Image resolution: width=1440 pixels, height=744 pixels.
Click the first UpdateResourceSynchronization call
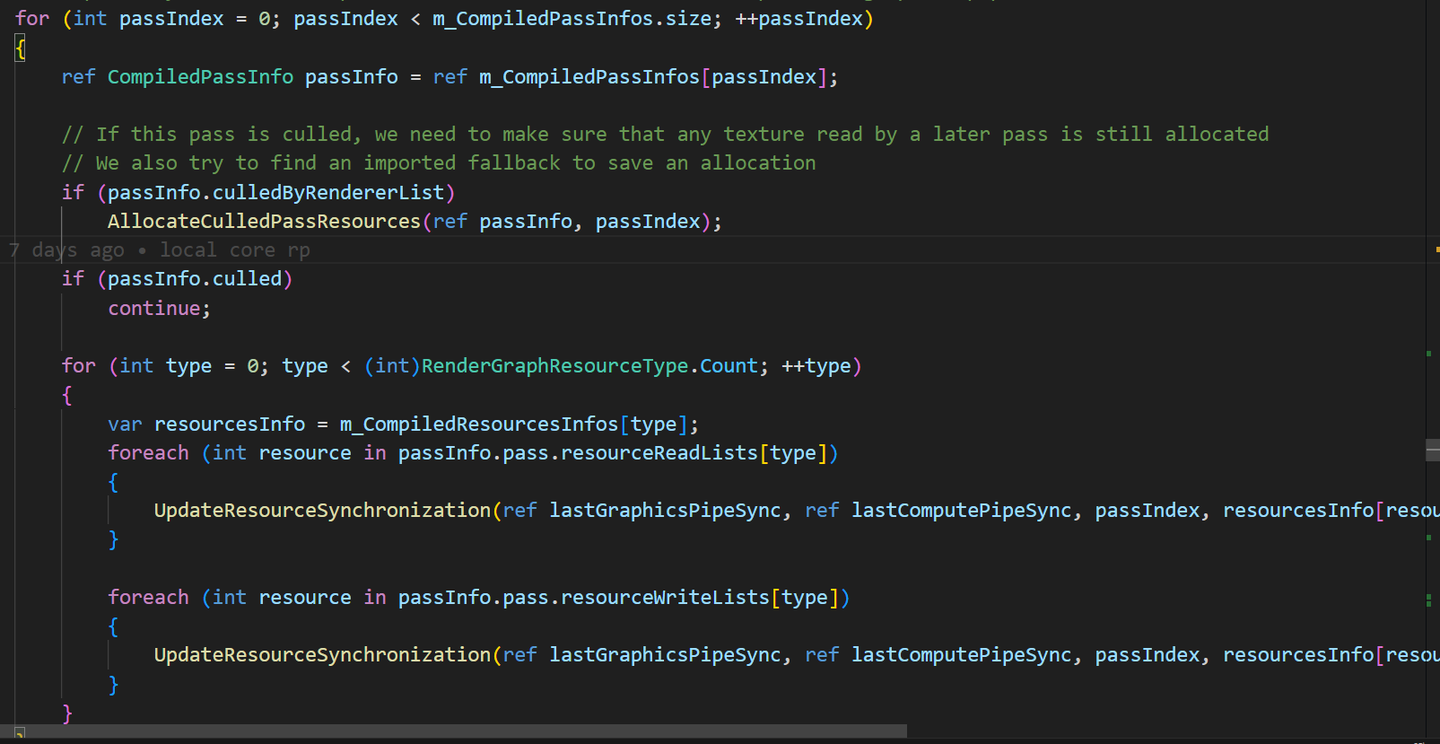click(320, 510)
